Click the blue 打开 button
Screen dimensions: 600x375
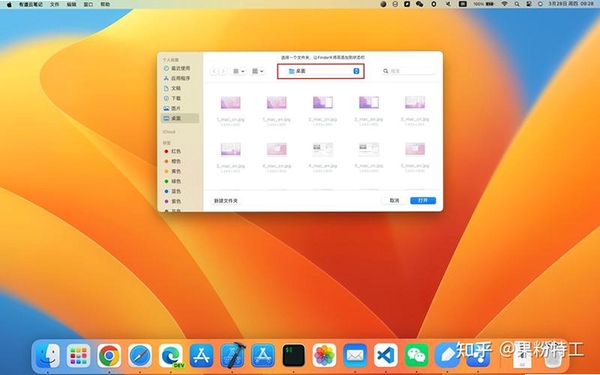[x=423, y=201]
